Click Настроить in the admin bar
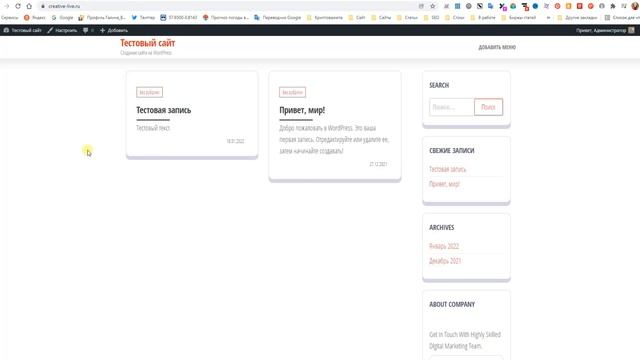 pos(62,30)
